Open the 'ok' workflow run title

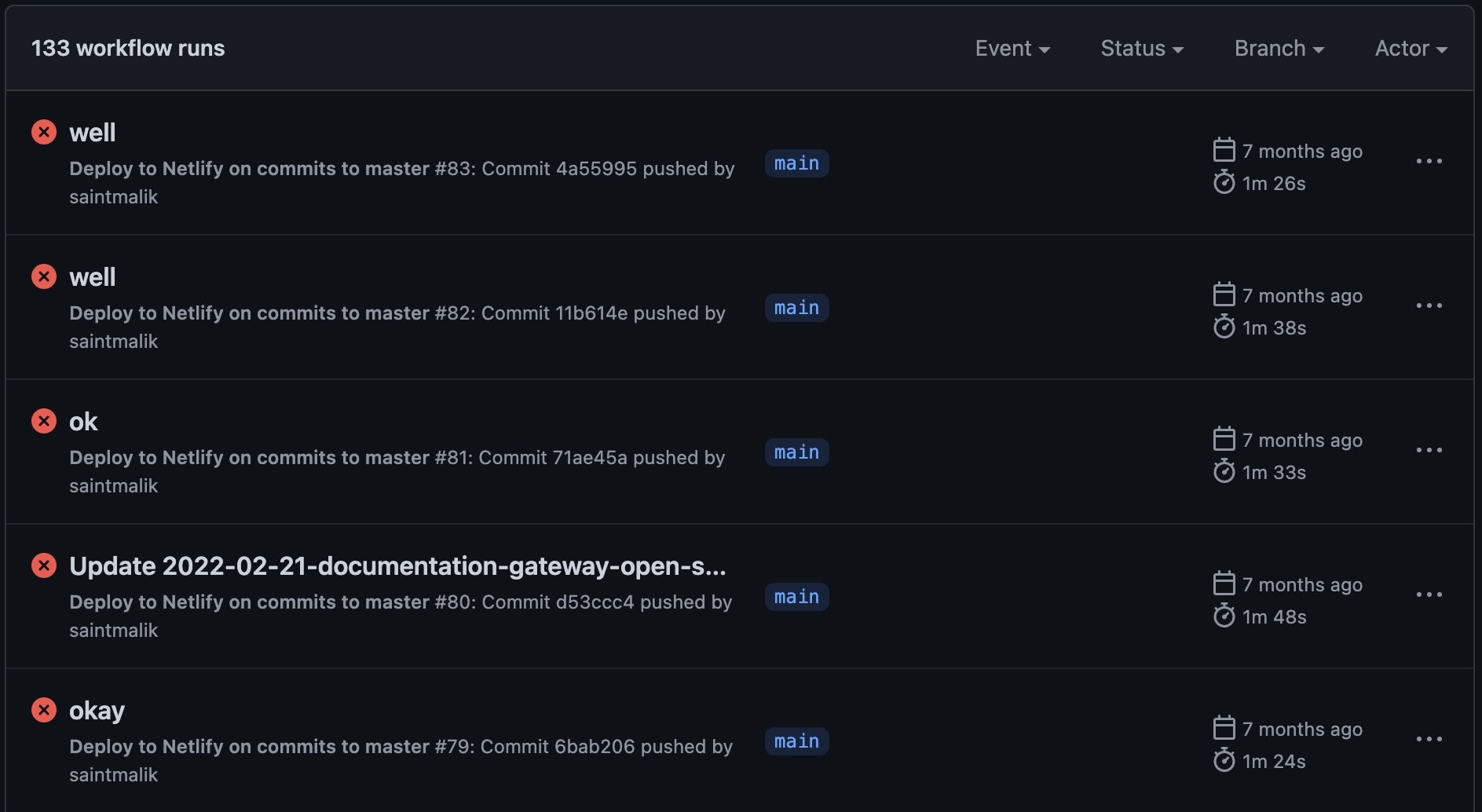83,422
